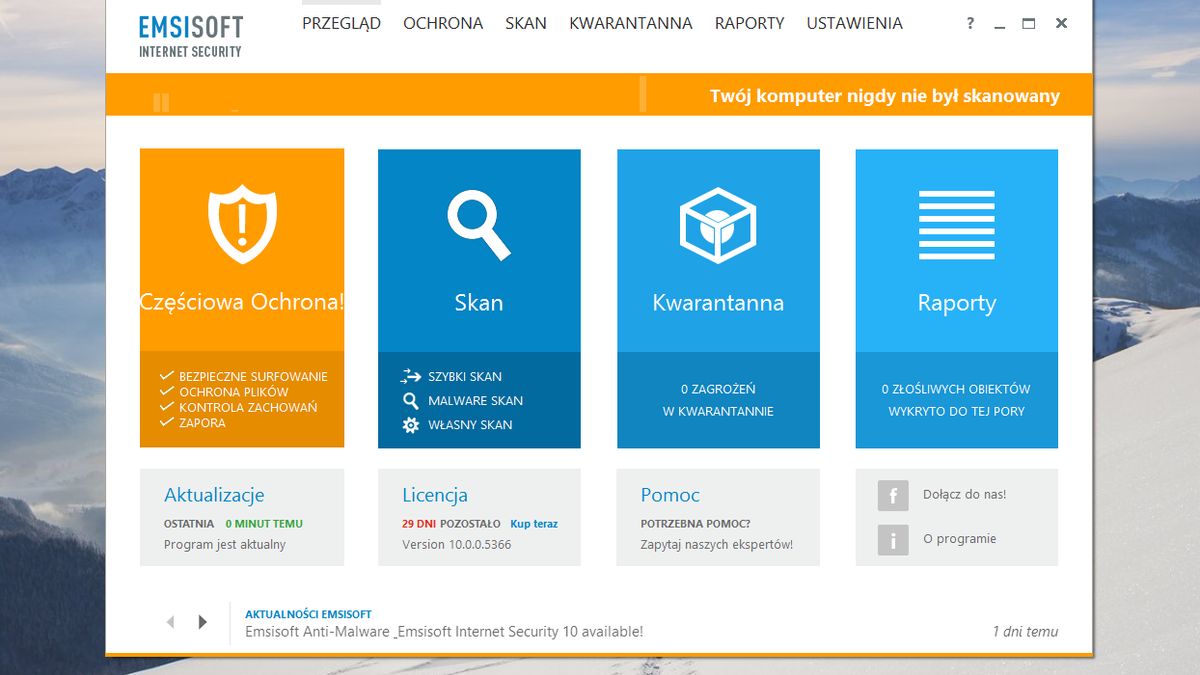Click 0 złośliwych obiektów wykryto text

point(957,400)
